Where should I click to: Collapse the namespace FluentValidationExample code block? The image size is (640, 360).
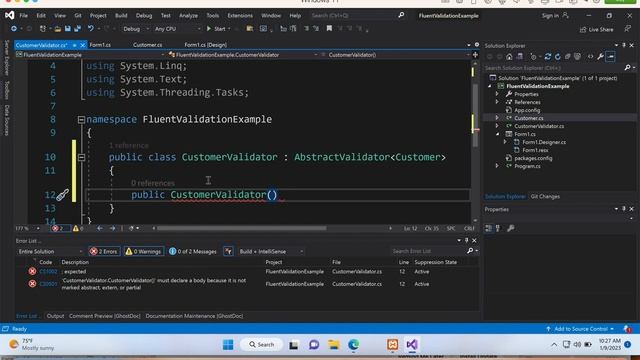click(81, 120)
